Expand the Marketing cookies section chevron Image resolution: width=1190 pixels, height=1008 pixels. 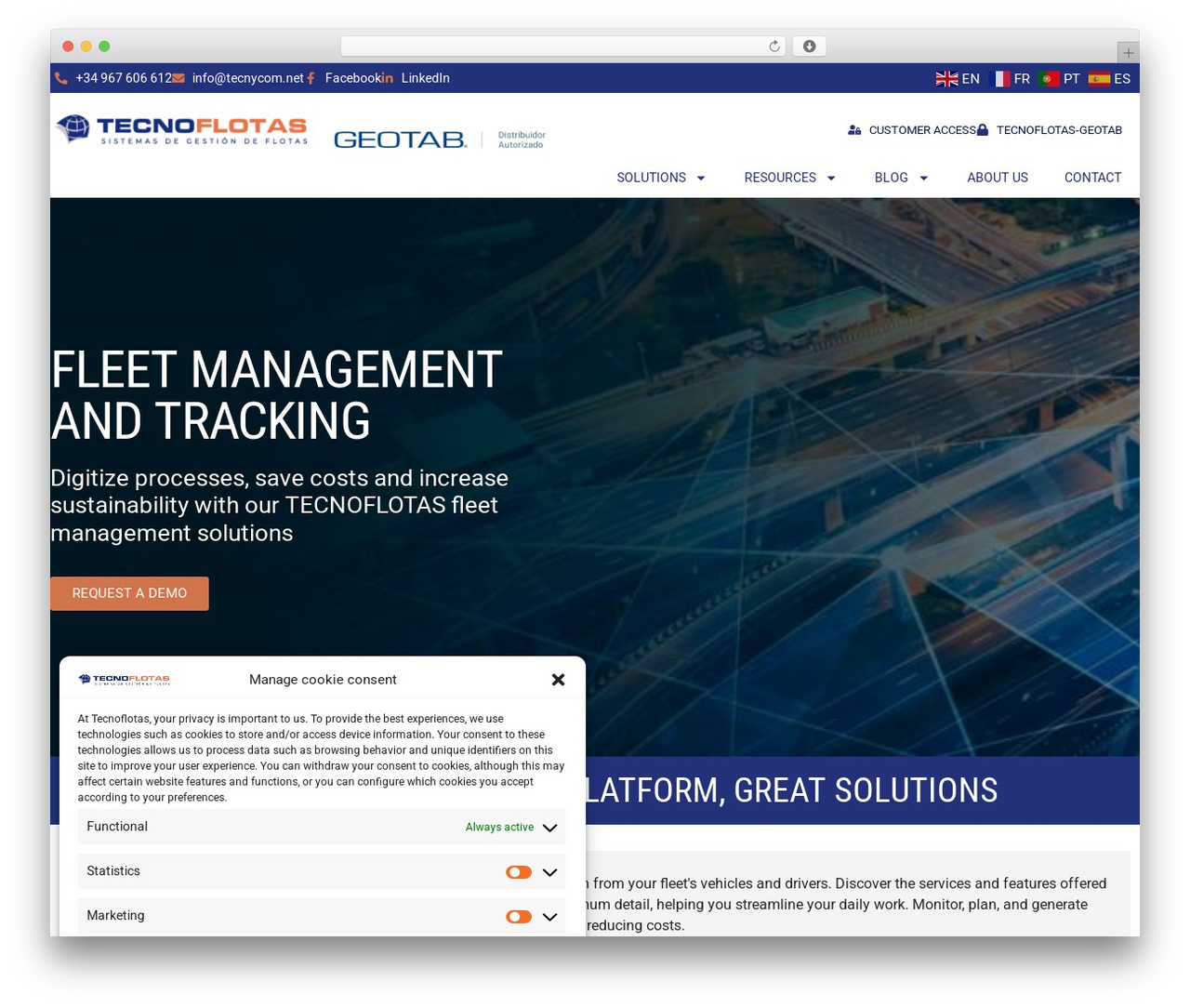coord(549,917)
